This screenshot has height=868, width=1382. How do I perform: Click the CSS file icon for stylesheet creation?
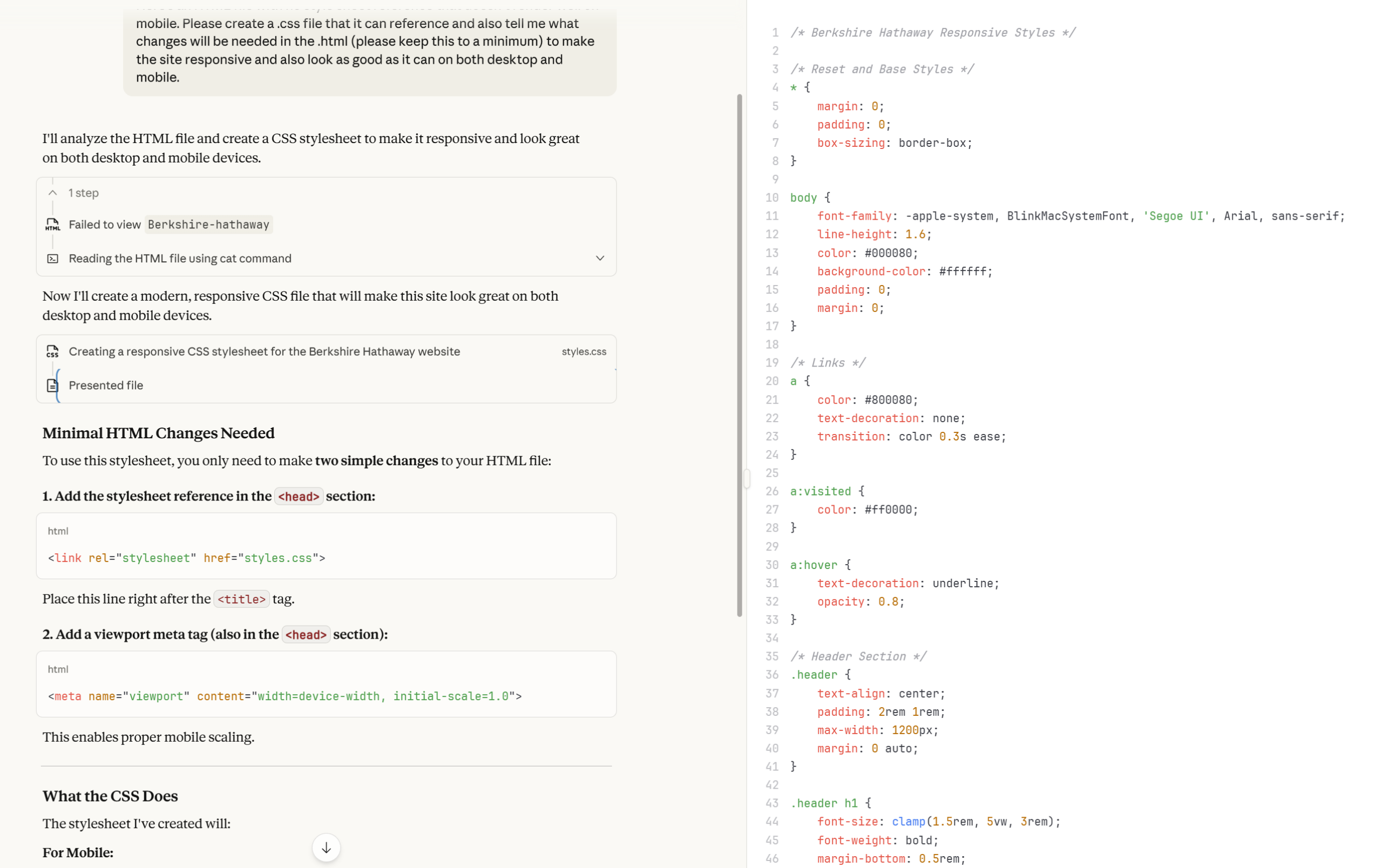click(52, 351)
